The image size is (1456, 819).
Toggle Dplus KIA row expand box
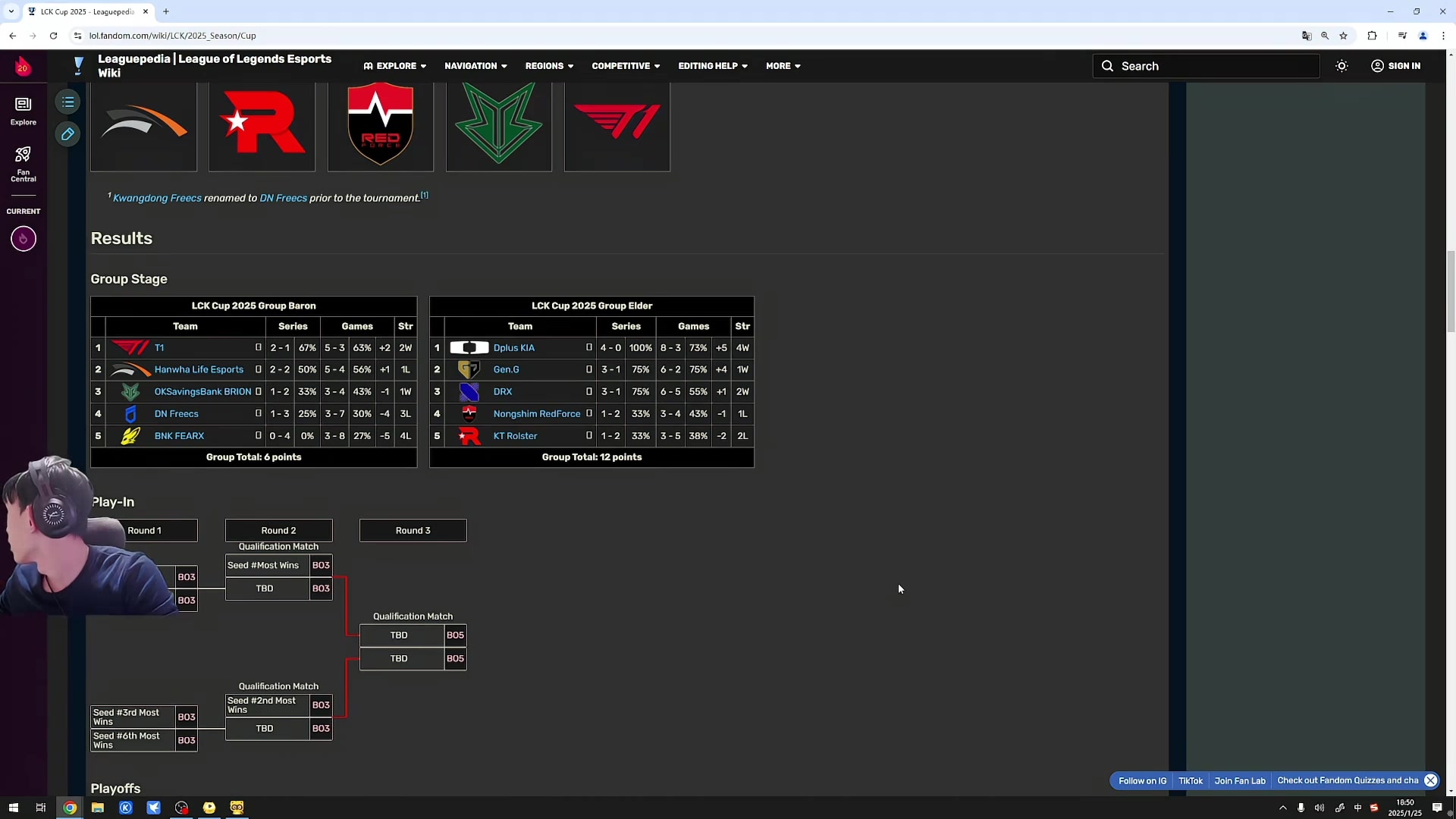pyautogui.click(x=588, y=347)
